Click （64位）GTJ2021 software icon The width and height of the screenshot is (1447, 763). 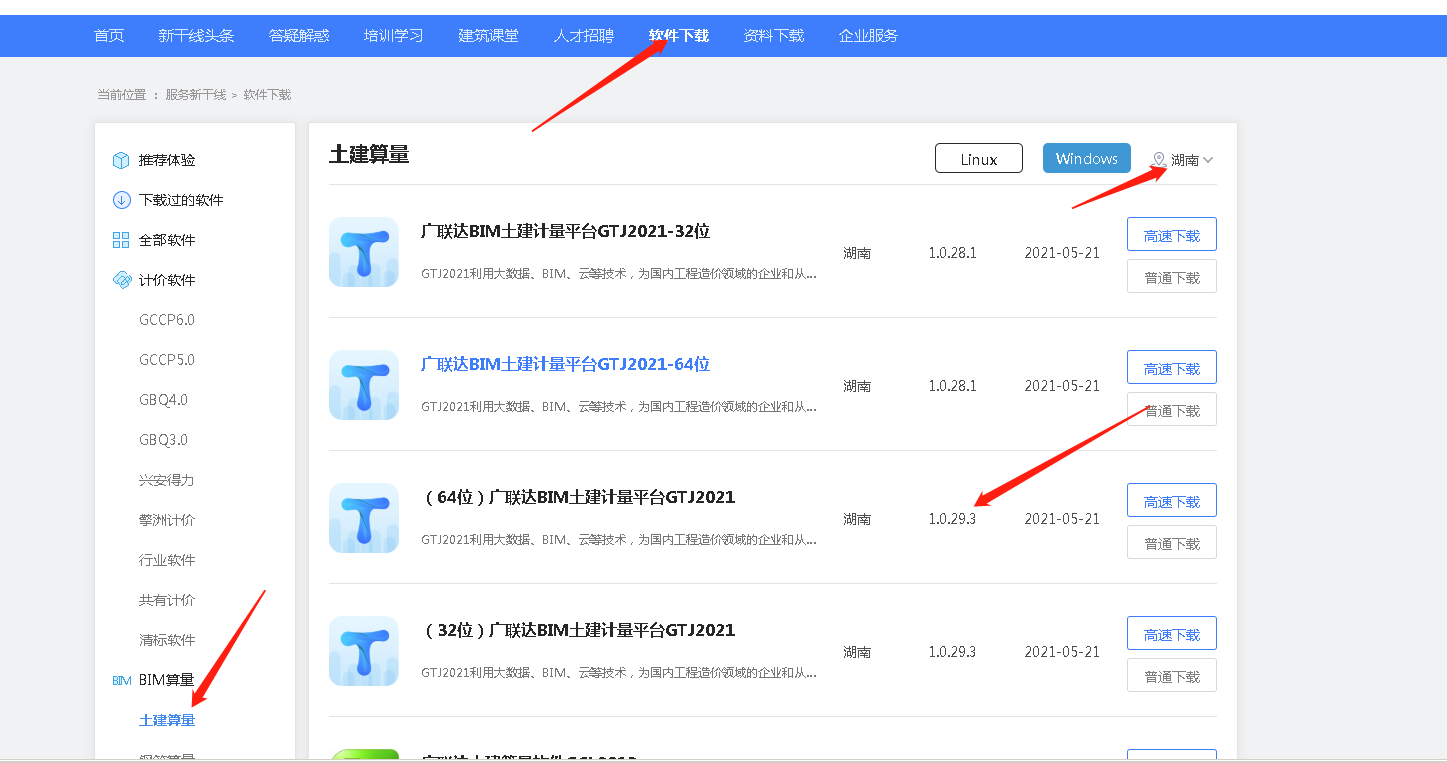[364, 518]
